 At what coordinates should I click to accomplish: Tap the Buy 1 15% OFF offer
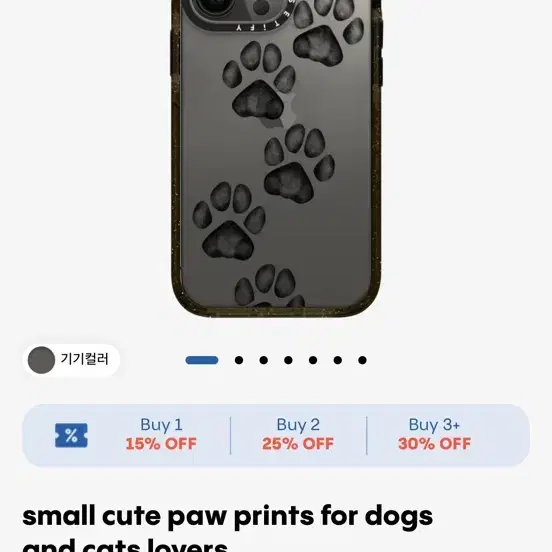161,434
